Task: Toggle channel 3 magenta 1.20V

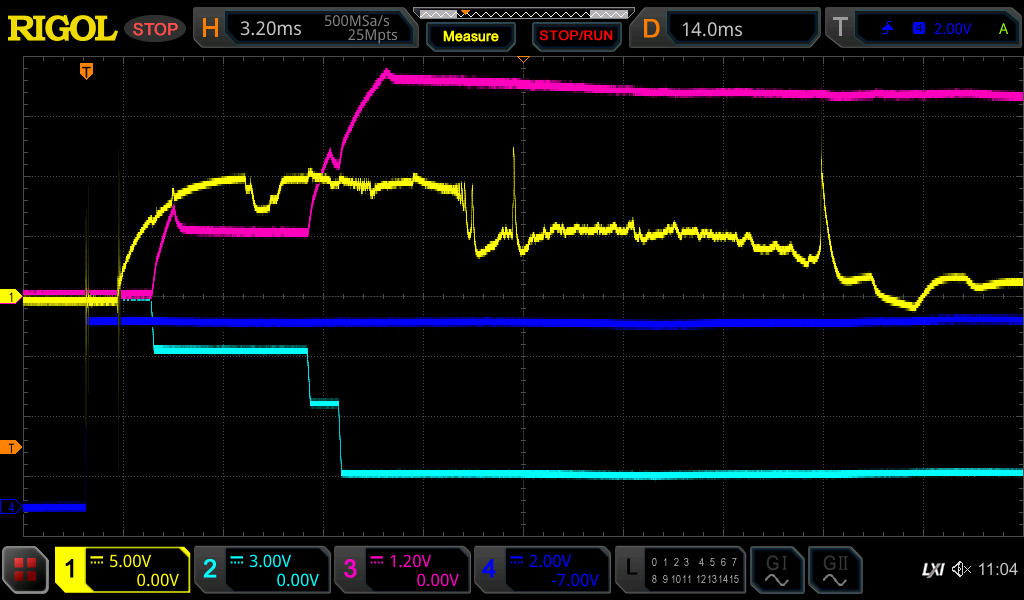Action: pos(400,570)
